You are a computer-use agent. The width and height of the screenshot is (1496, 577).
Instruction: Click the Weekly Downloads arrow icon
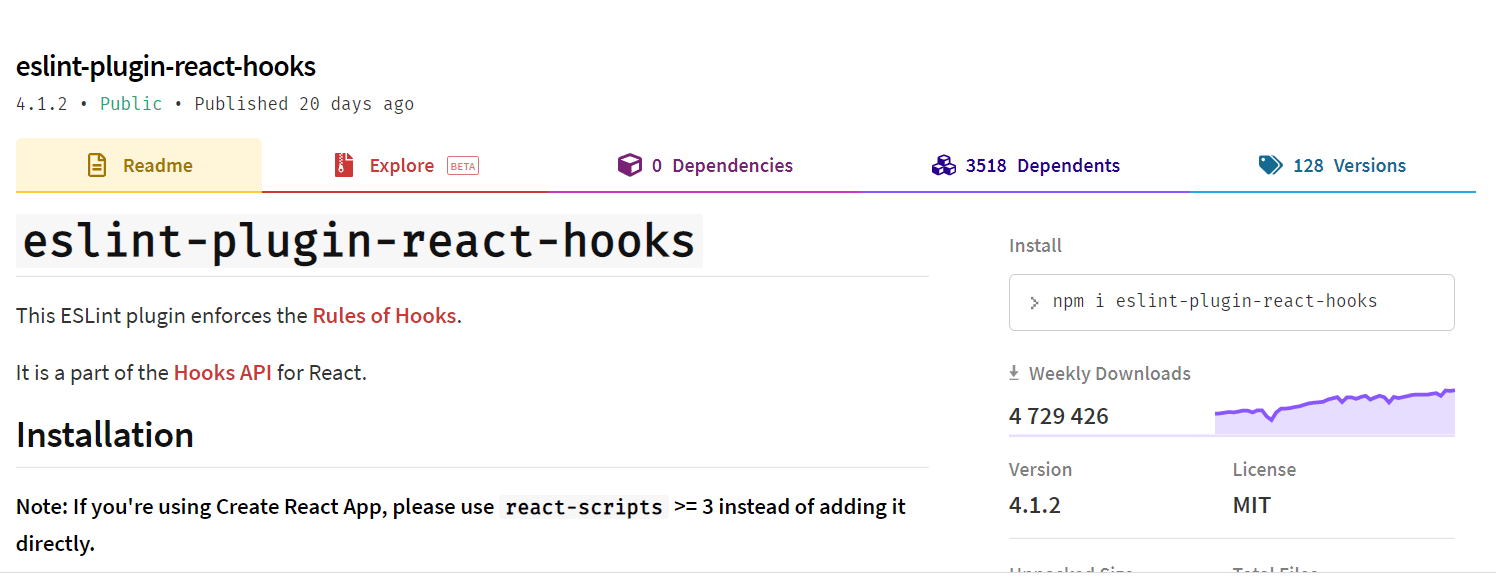(1015, 372)
